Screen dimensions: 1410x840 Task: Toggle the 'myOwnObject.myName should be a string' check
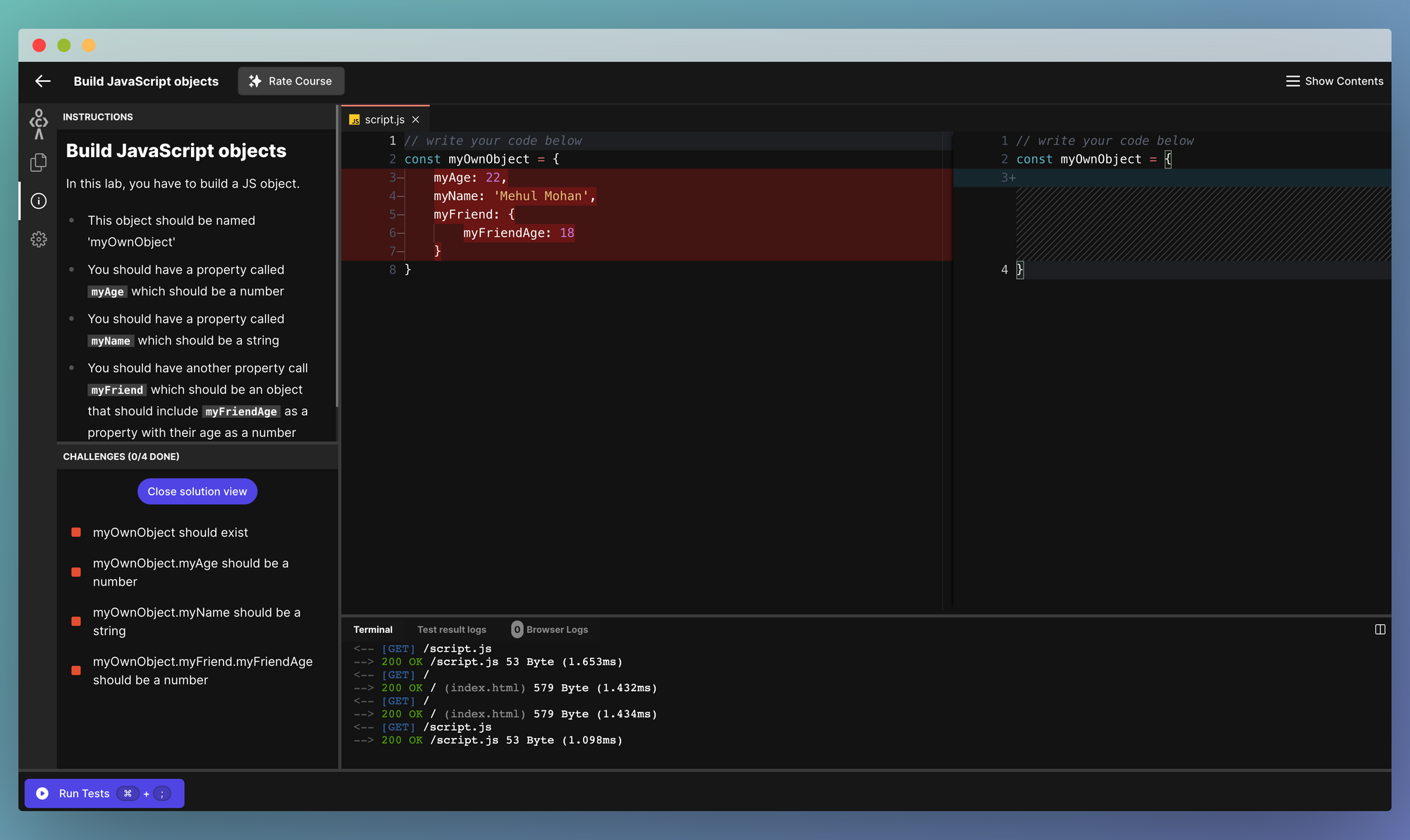(76, 622)
